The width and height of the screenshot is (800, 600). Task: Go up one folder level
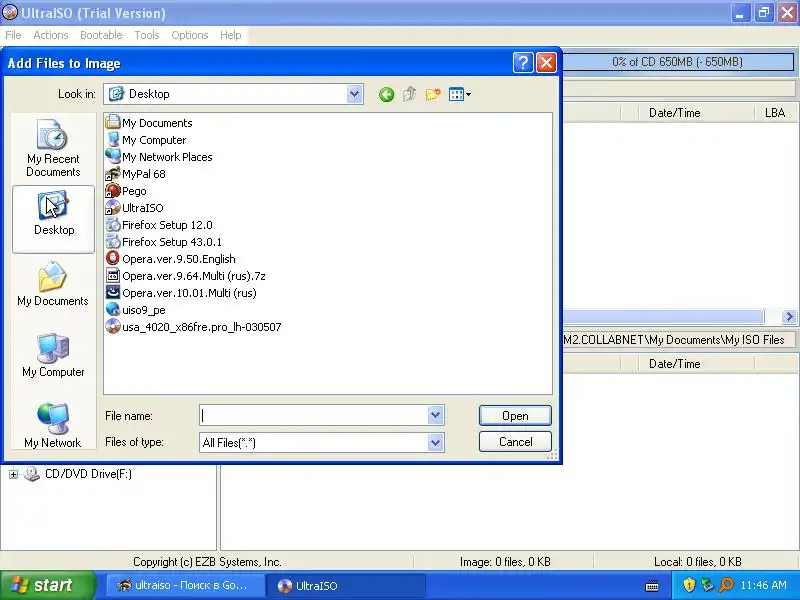pos(409,94)
